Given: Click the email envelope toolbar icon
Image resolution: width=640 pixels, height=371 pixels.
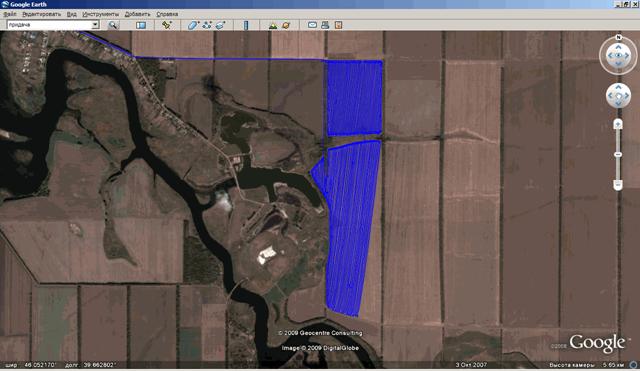Looking at the screenshot, I should [x=312, y=25].
